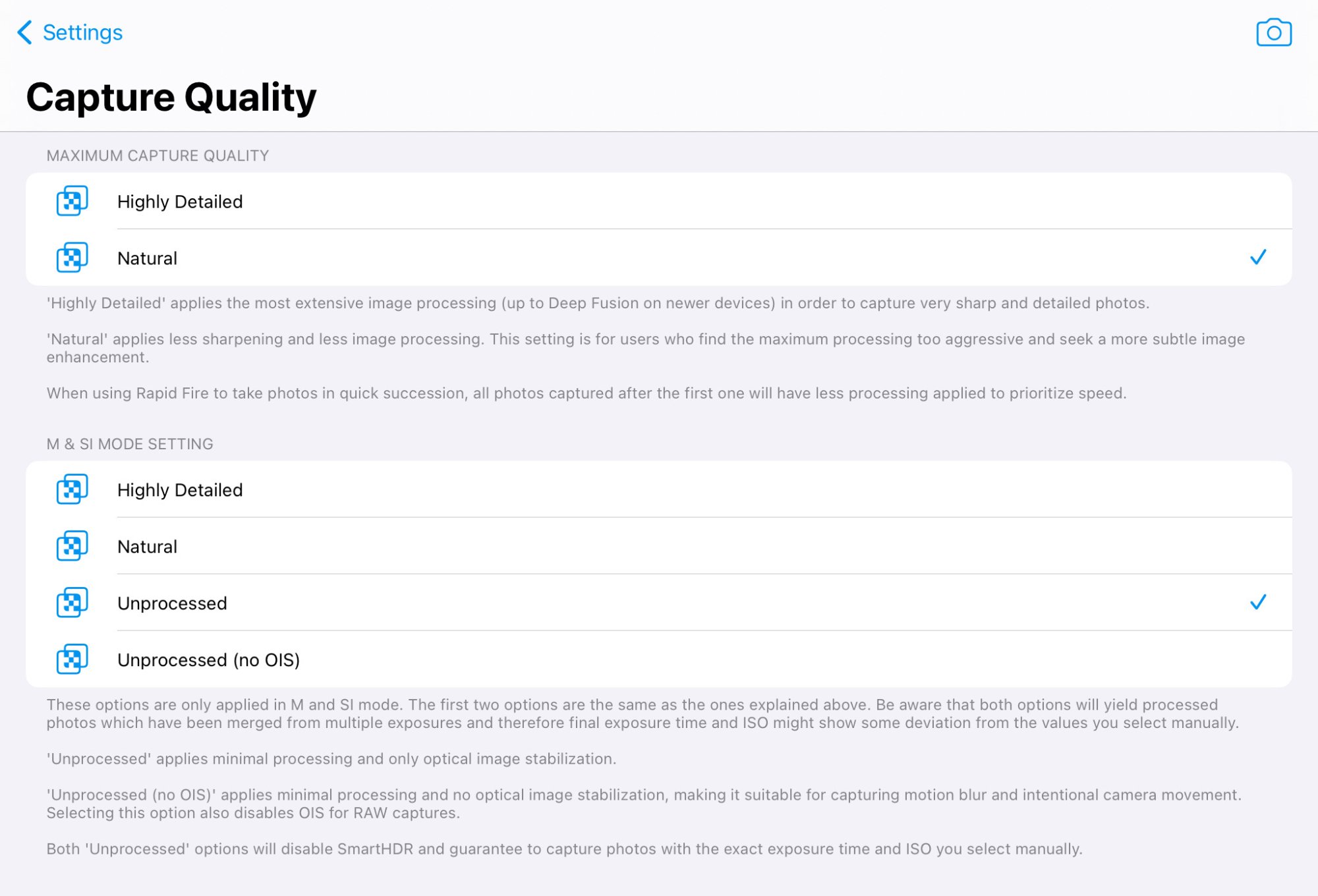Click icon beside Natural in Maximum Capture Quality
1318x896 pixels.
72,258
